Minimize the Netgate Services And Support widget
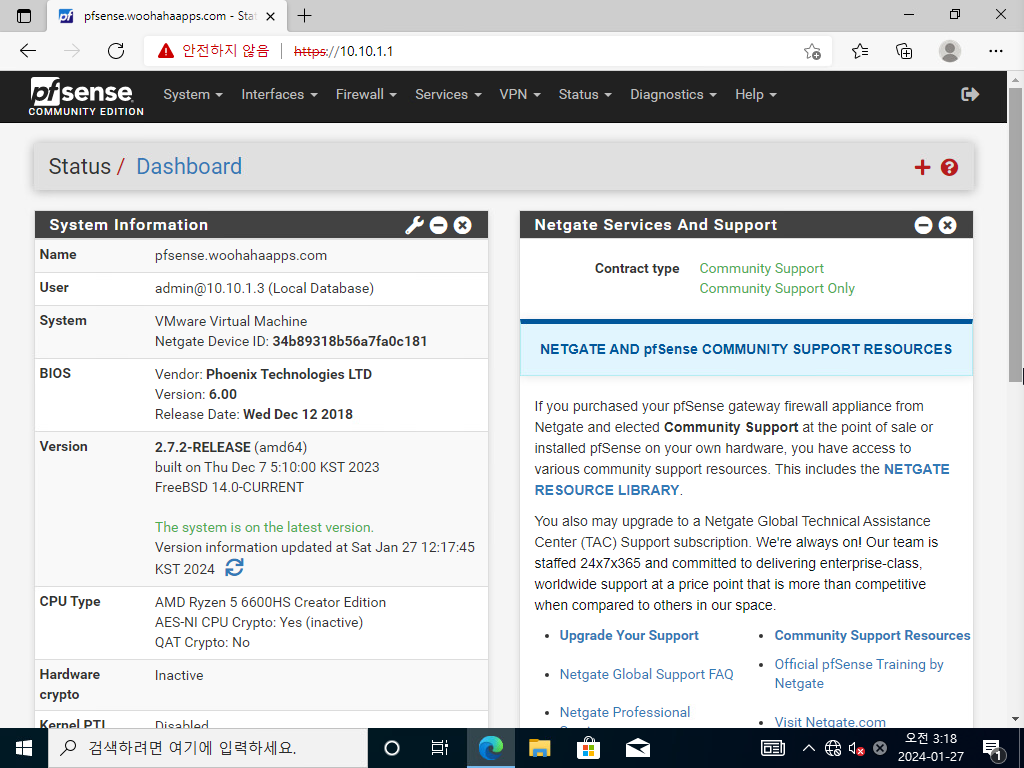 point(923,225)
